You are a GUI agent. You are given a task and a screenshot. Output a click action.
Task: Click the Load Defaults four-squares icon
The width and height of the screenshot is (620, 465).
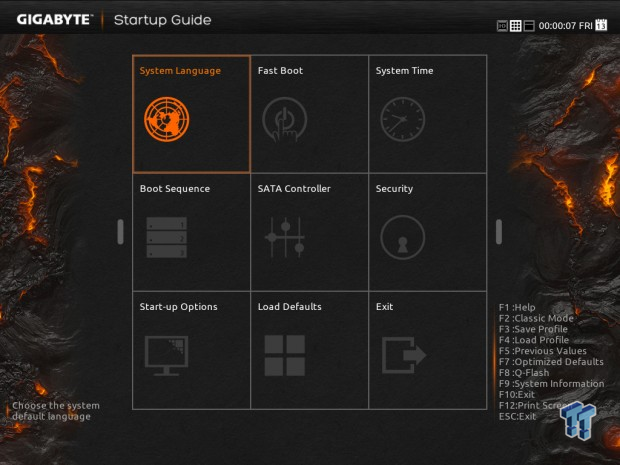284,355
